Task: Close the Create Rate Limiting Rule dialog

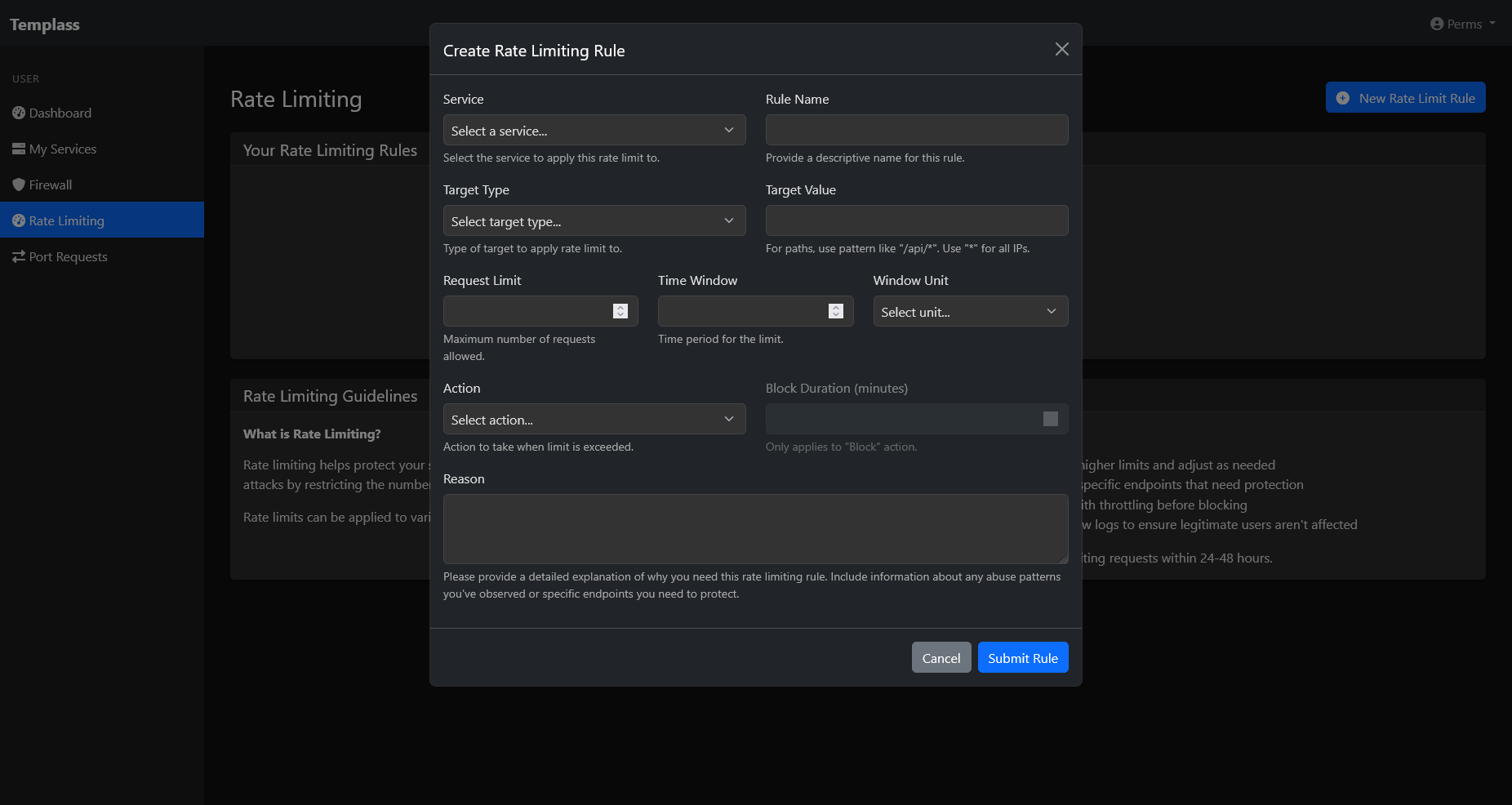Action: pos(1061,50)
